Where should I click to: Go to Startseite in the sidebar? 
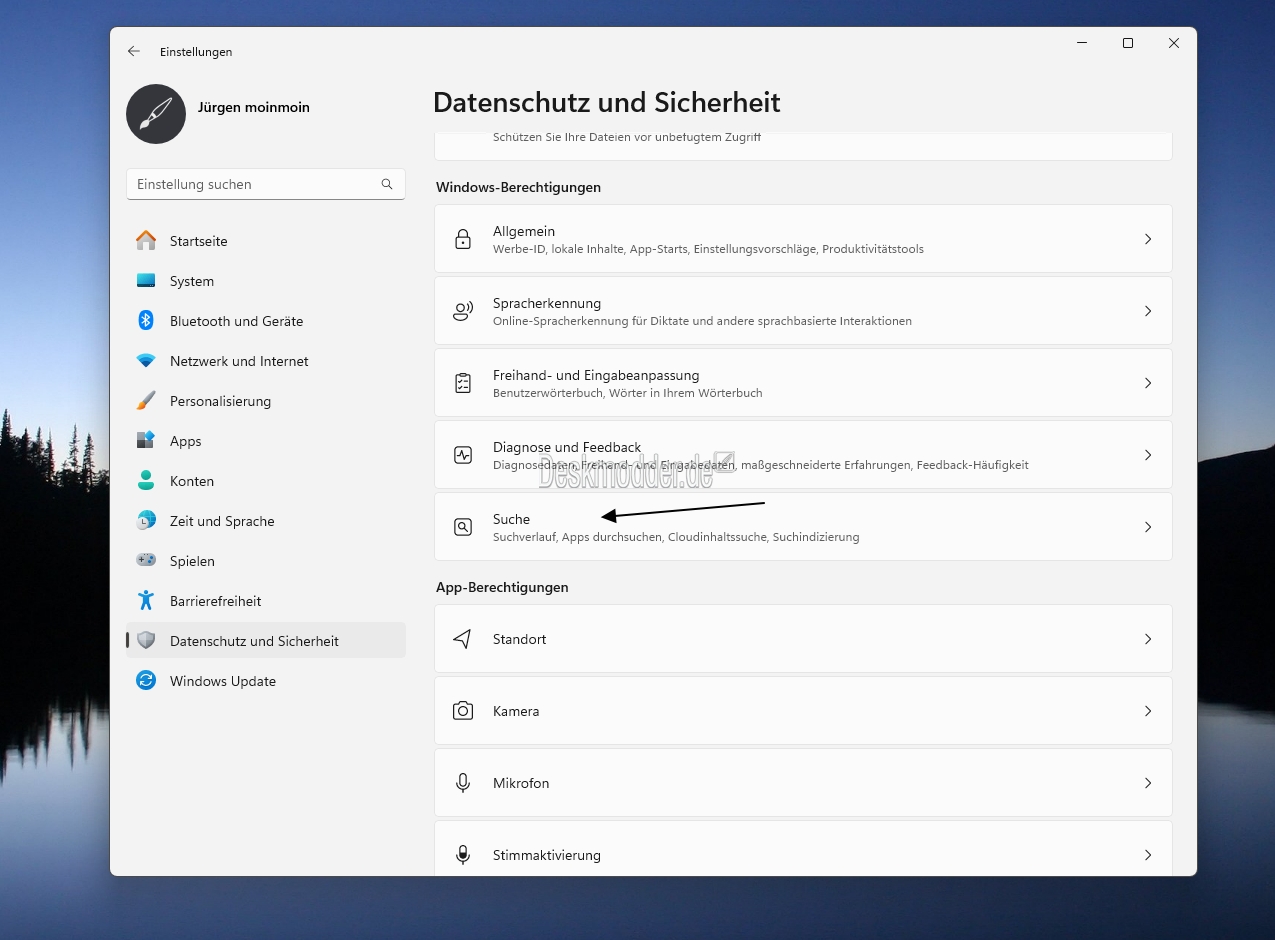click(266, 241)
